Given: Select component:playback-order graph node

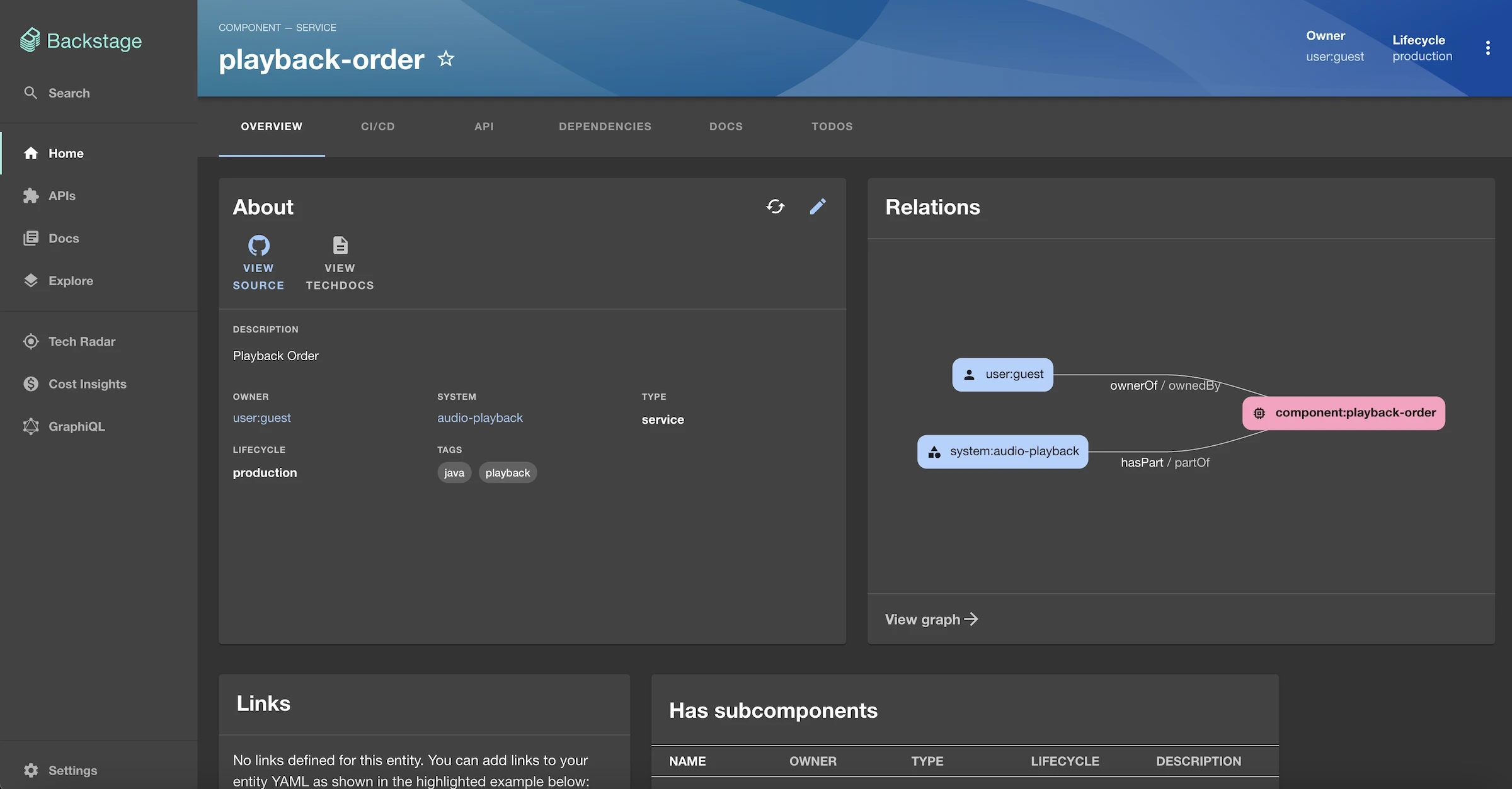Looking at the screenshot, I should click(x=1344, y=413).
